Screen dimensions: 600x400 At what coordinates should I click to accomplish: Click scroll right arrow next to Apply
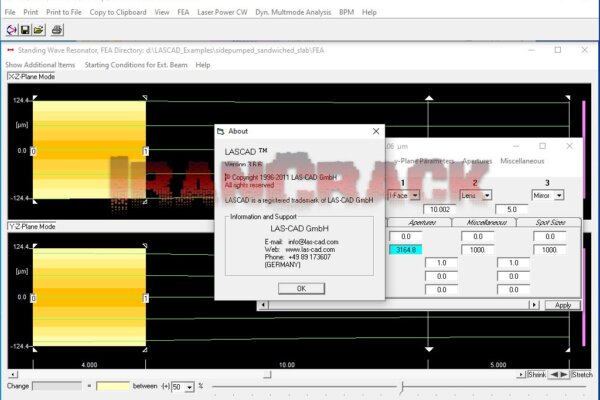[x=534, y=305]
